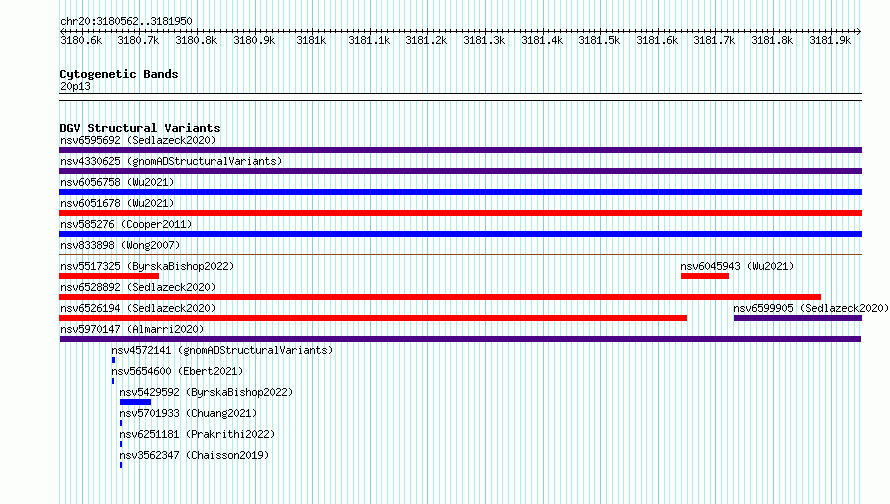This screenshot has height=504, width=890.
Task: Select the purple bar under nsv4330625
Action: 460,171
